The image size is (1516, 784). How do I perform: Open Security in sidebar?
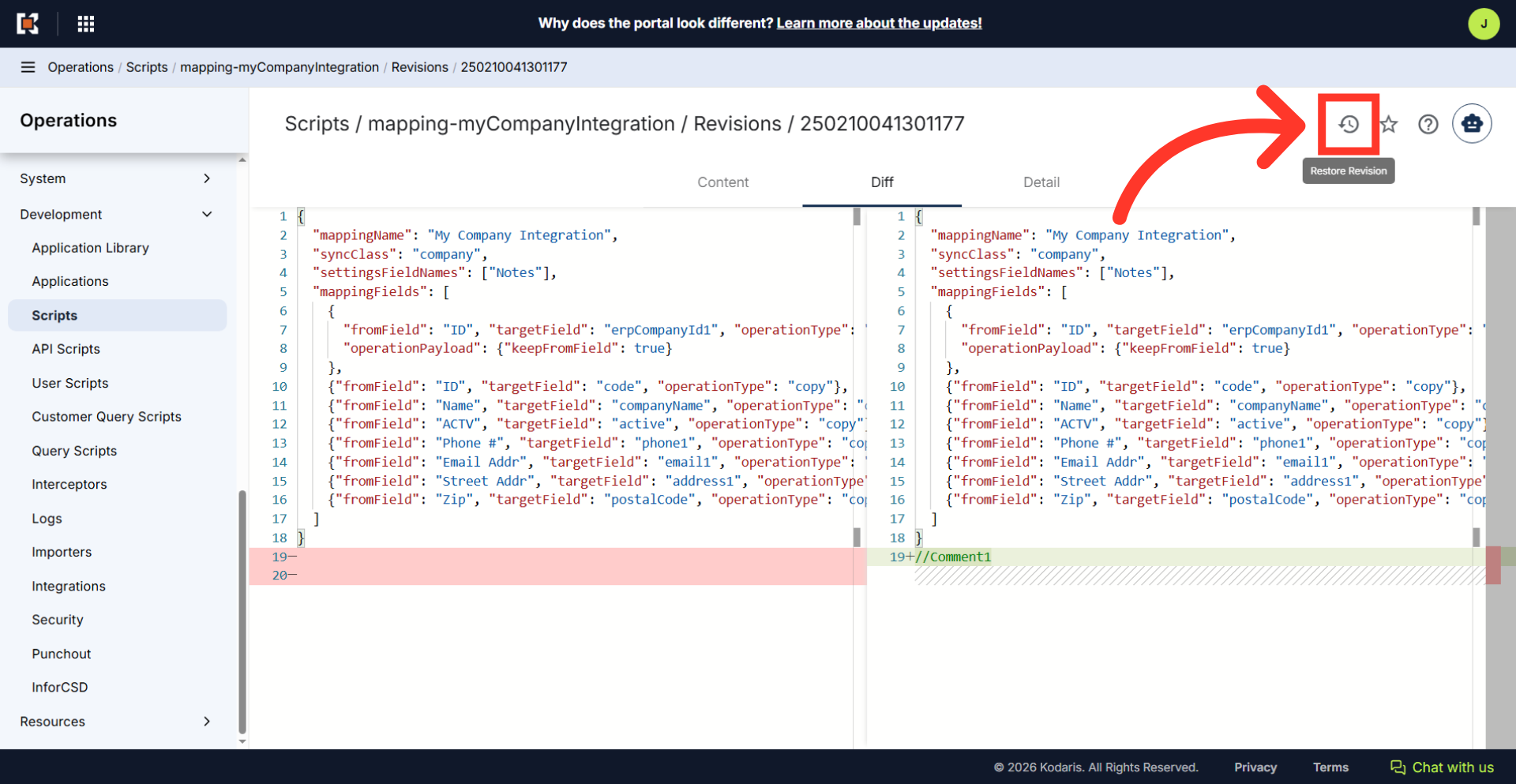click(x=58, y=620)
